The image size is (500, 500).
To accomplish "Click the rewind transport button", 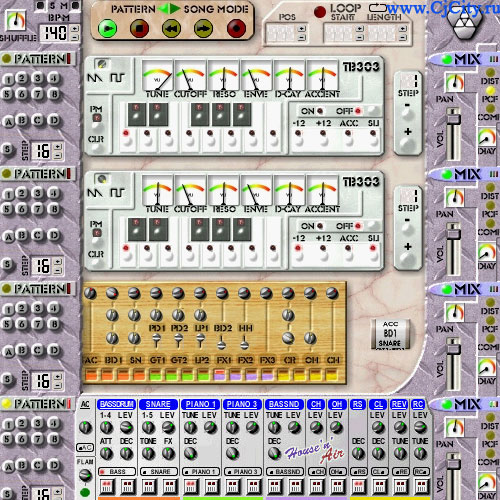I will (x=171, y=29).
